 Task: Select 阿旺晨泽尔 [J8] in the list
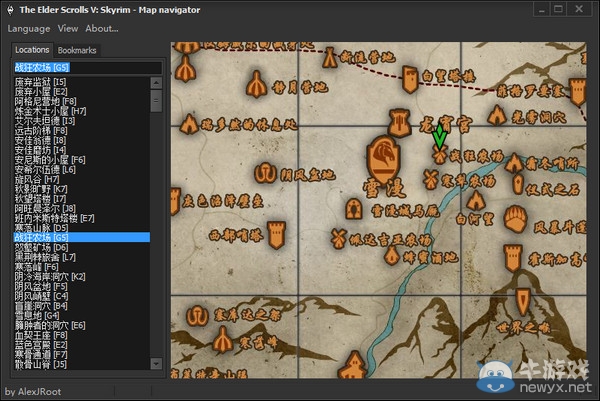[82, 209]
